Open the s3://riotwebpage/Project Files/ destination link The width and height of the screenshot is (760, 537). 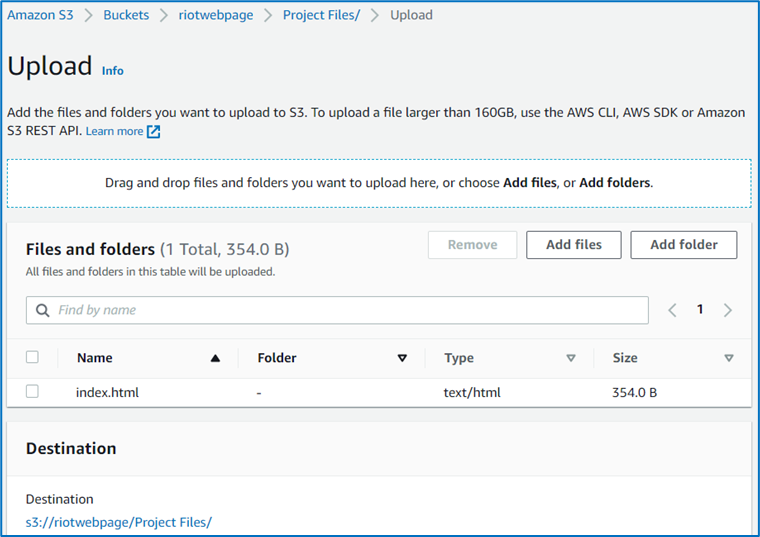119,522
